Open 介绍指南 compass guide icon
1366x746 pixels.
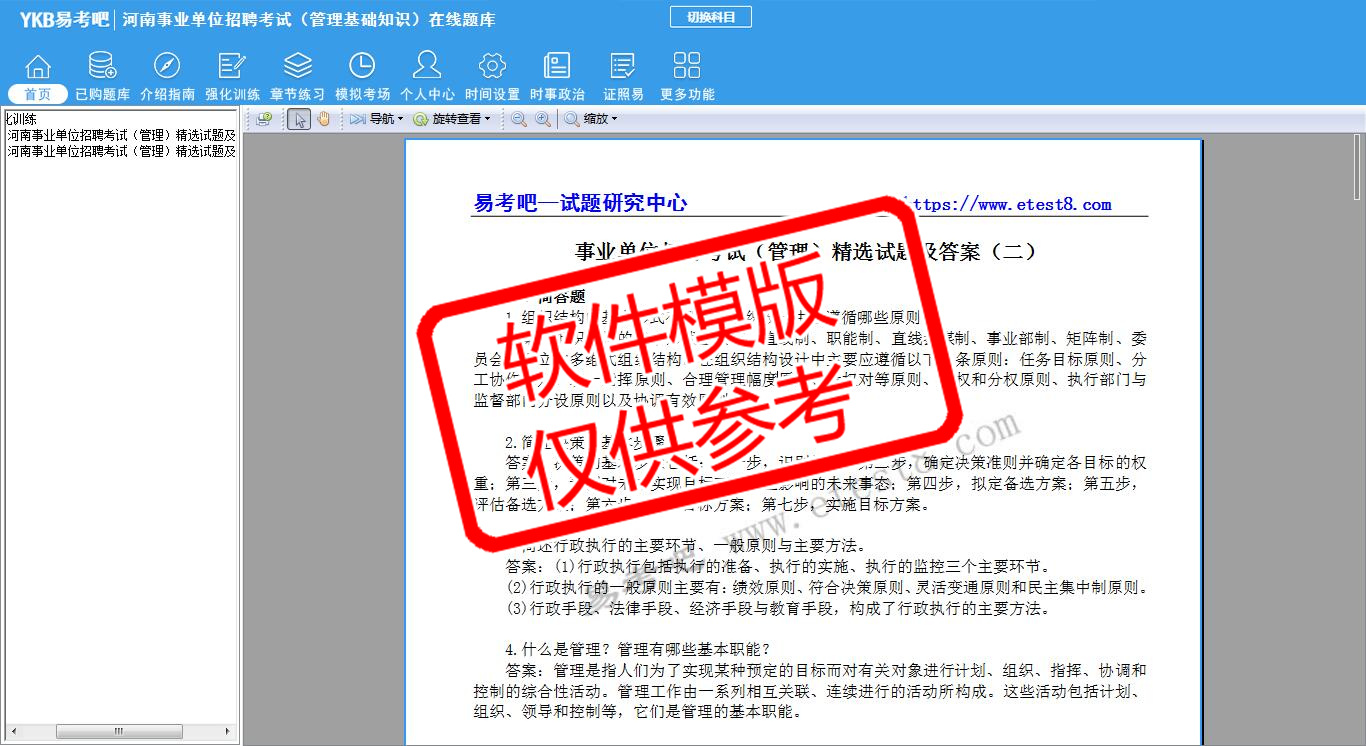[x=167, y=76]
